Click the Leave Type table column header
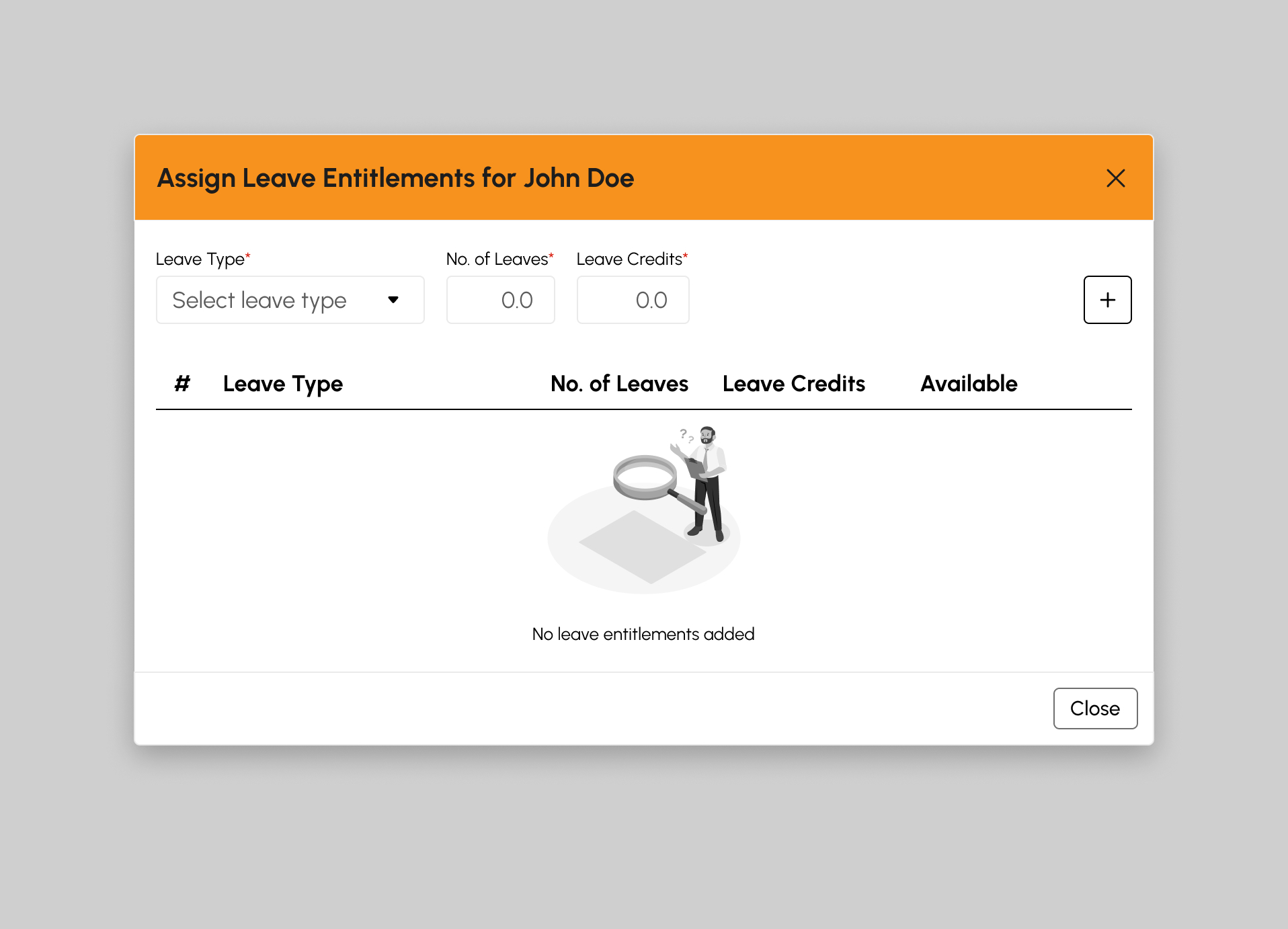 point(283,384)
